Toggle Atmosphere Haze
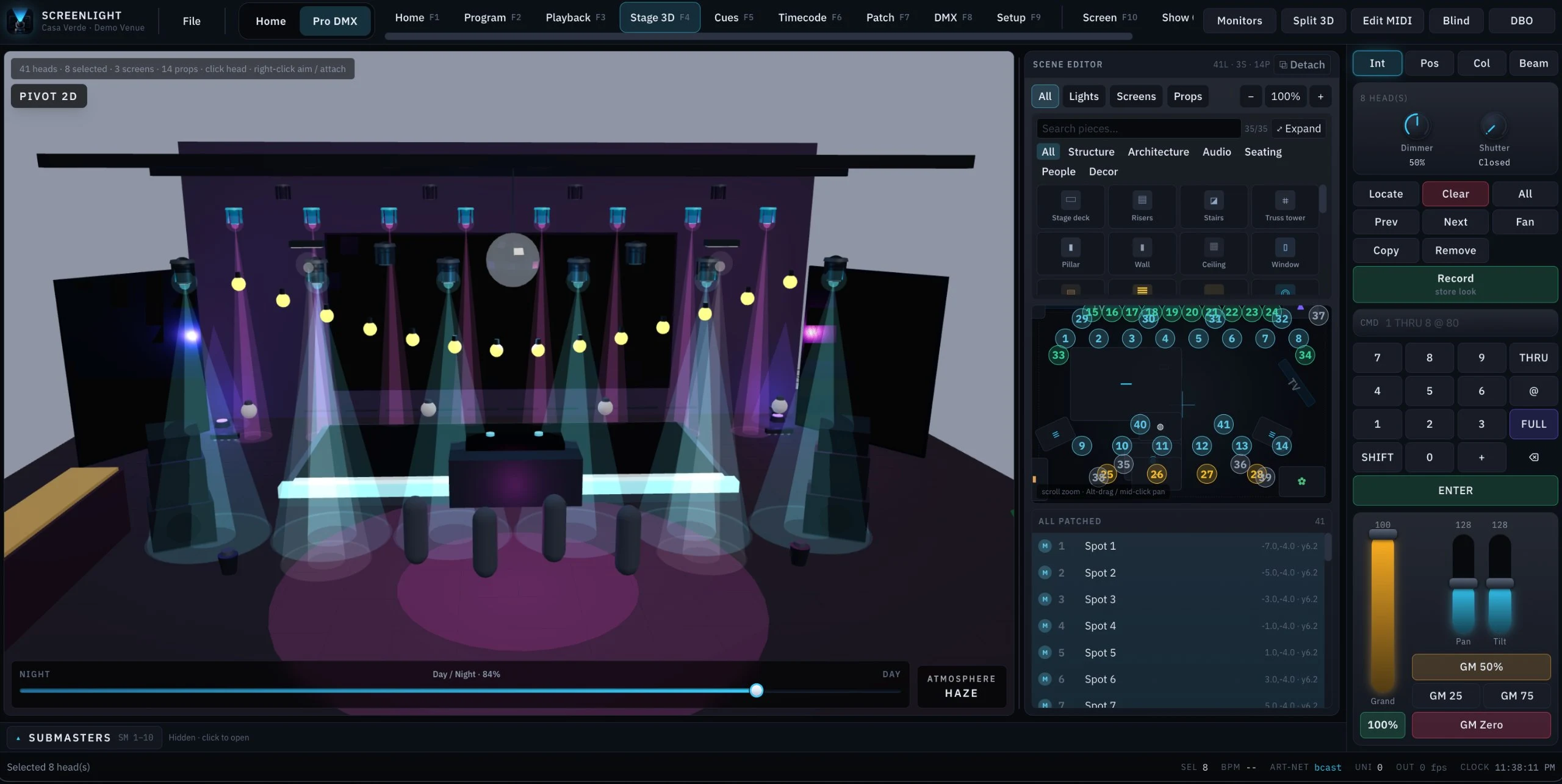Screen dimensions: 1562x784 pyautogui.click(x=961, y=686)
